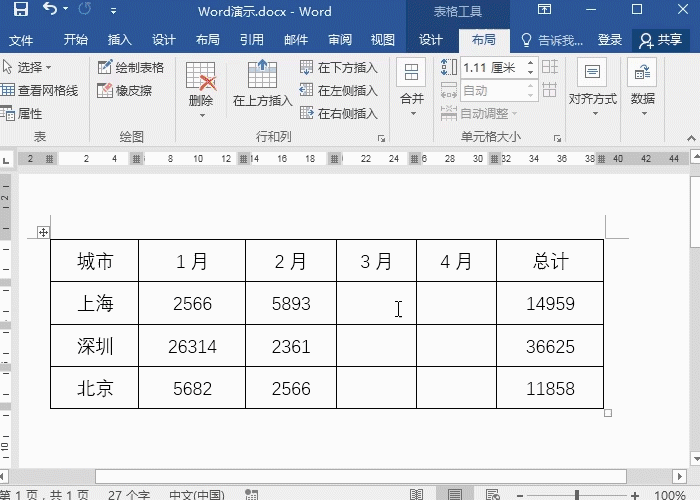This screenshot has width=700, height=500.
Task: Open the 选择 dropdown
Action: tap(27, 67)
